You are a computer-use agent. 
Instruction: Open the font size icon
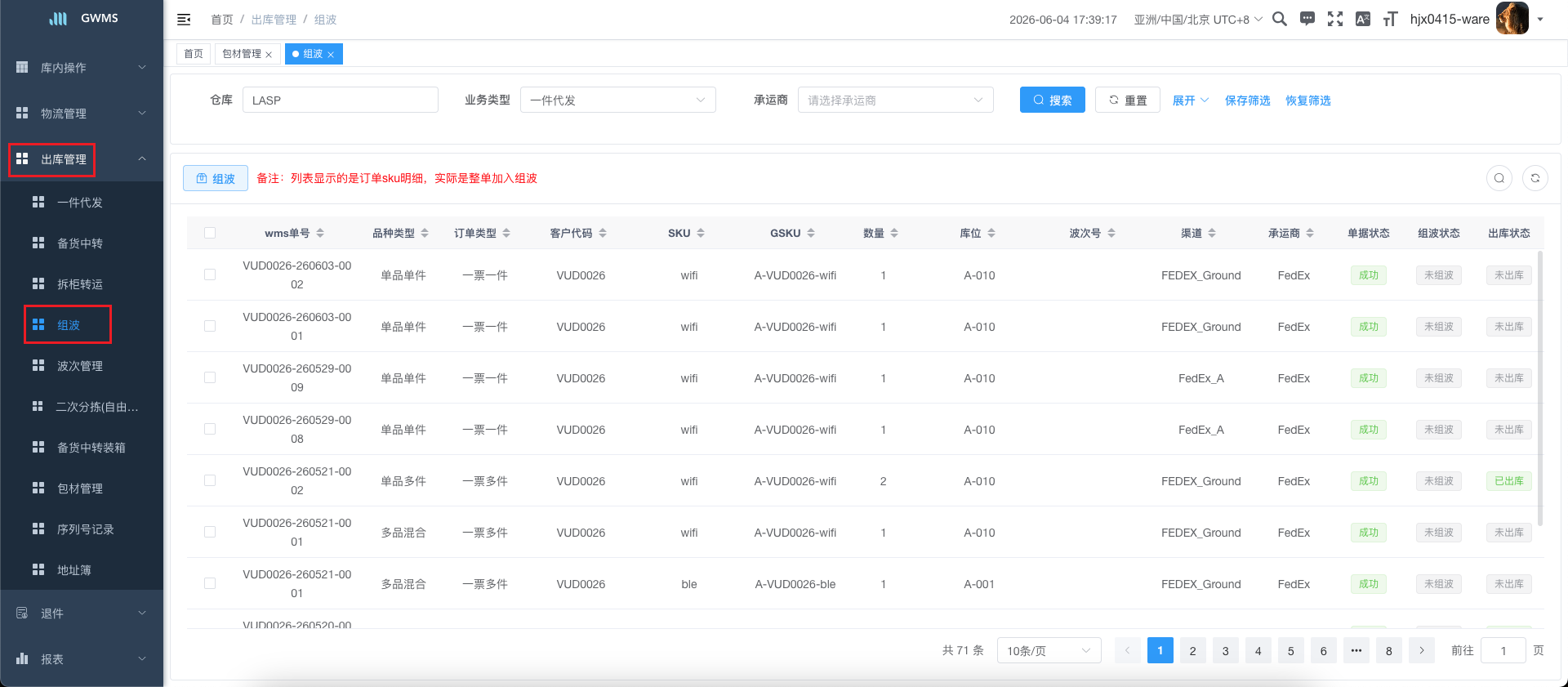coord(1390,19)
